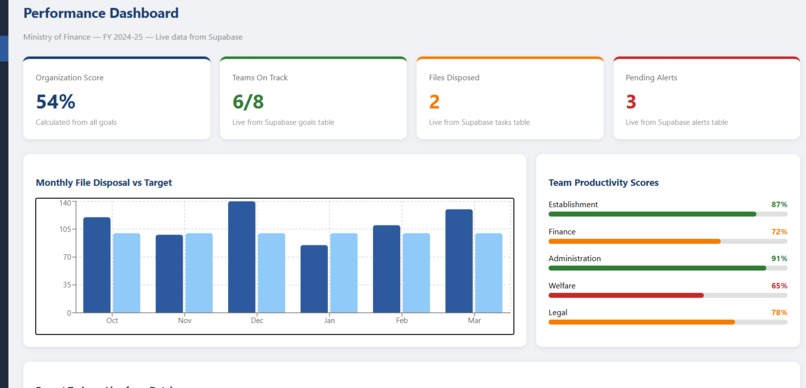Click the Administration team label

point(575,258)
